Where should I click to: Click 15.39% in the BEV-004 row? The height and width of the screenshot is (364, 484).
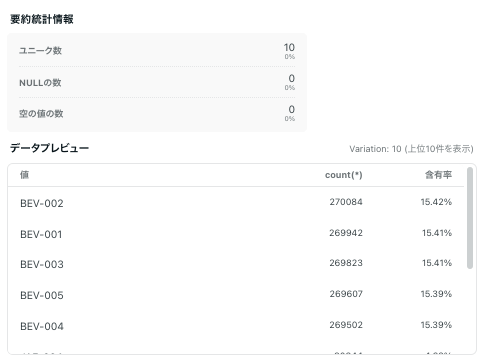436,325
